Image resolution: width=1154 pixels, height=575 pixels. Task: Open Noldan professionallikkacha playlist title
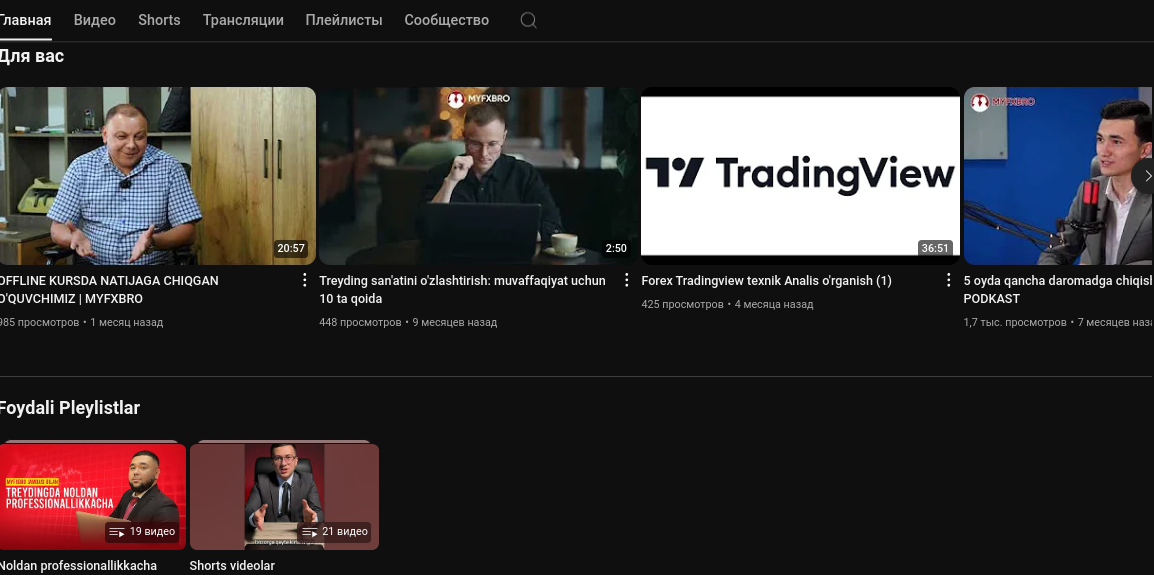click(78, 565)
